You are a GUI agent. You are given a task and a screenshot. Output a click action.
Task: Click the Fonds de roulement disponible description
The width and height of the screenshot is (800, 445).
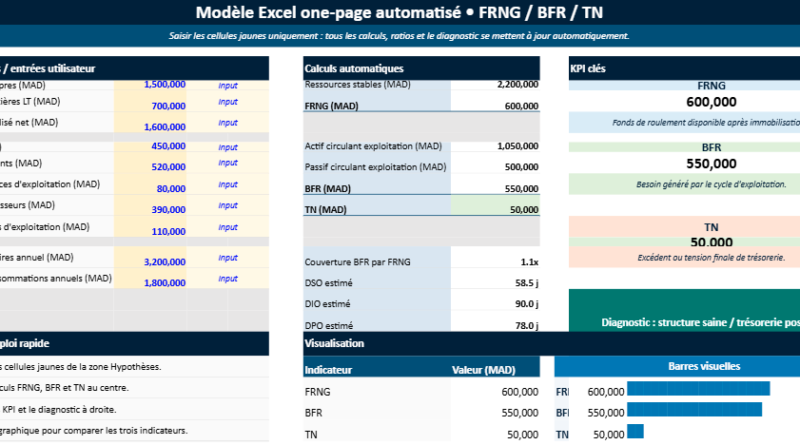[706, 122]
